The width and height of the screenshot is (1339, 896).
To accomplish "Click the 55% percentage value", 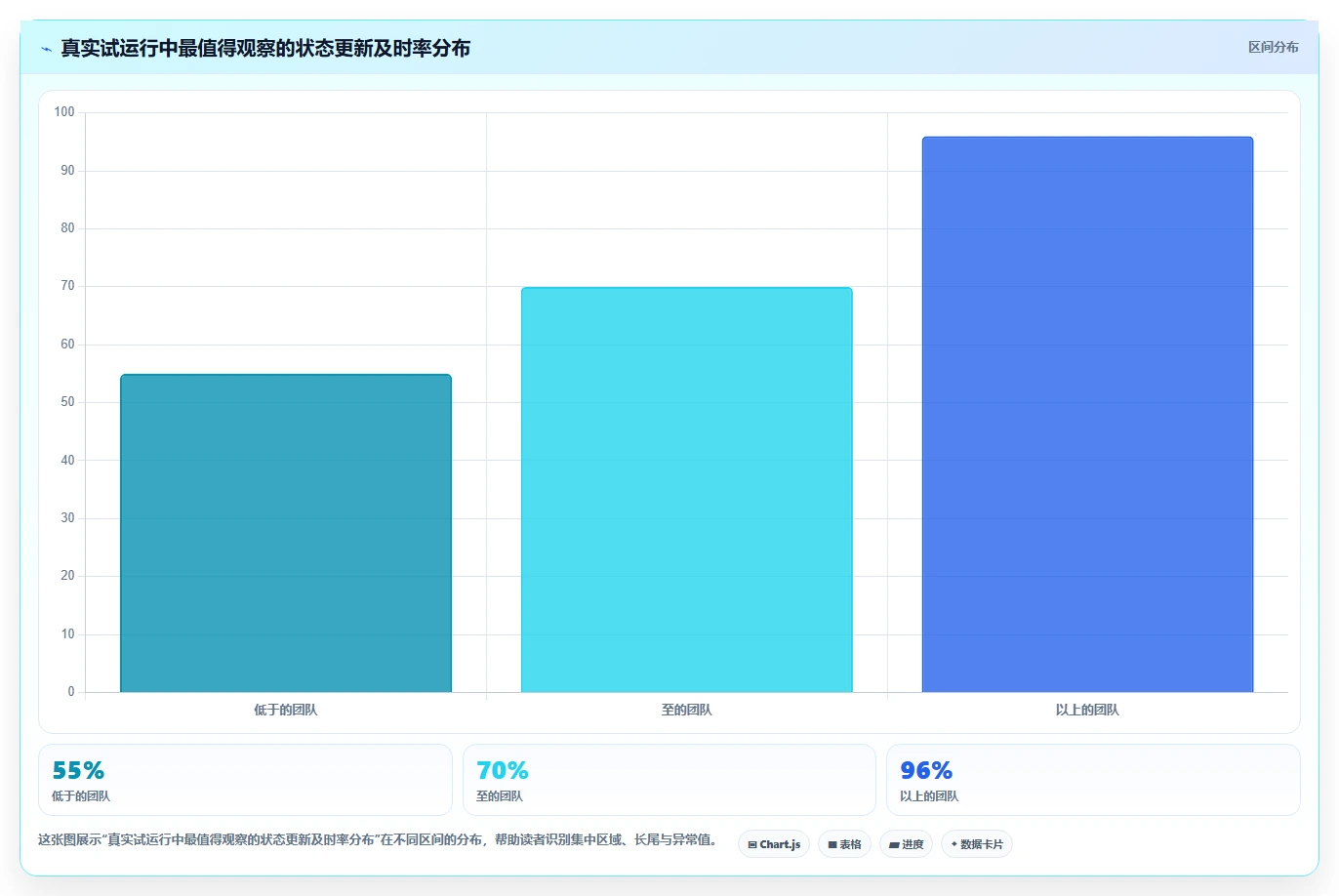I will 78,770.
